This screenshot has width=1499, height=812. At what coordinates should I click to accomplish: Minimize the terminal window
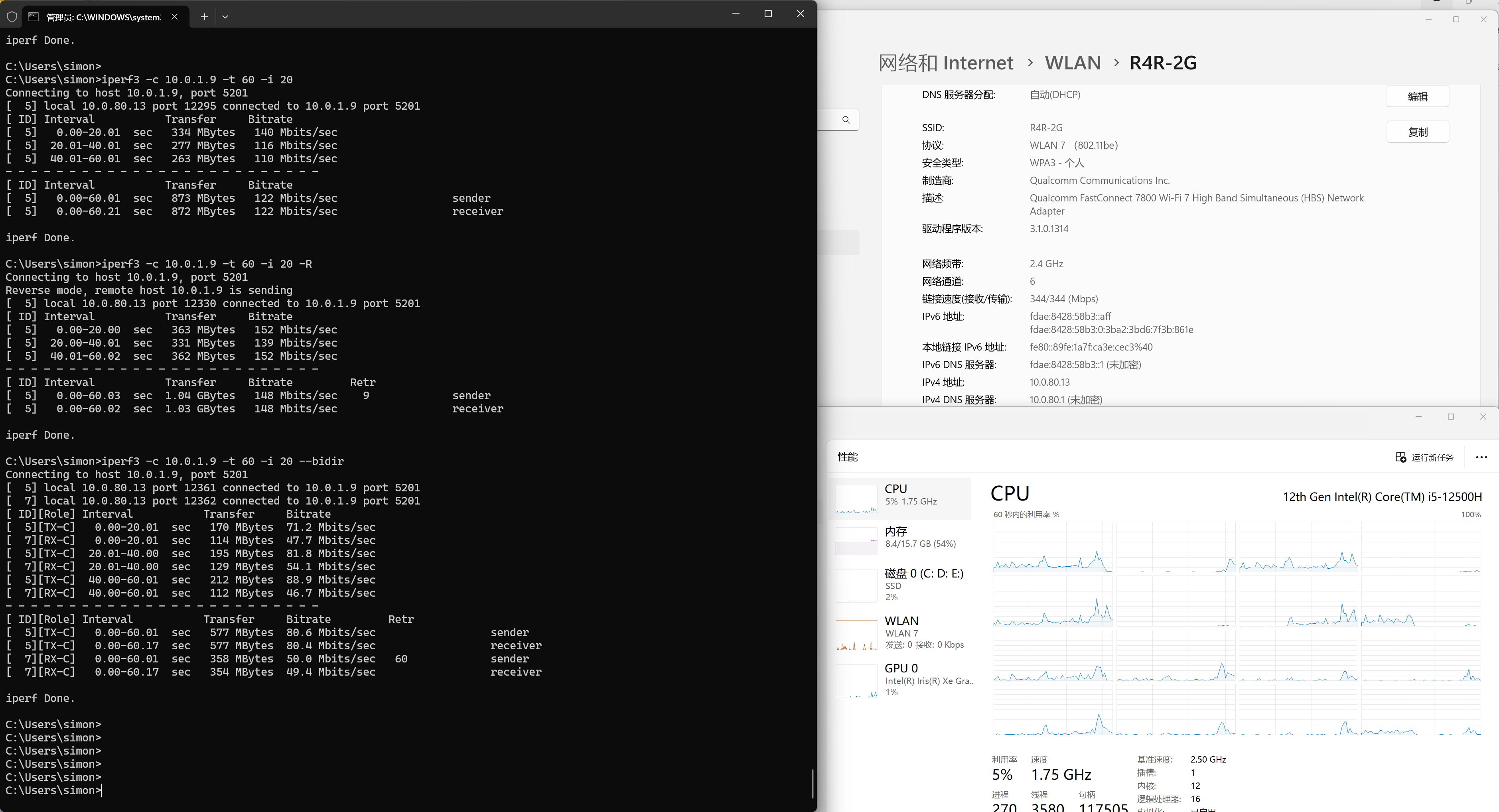pyautogui.click(x=736, y=14)
